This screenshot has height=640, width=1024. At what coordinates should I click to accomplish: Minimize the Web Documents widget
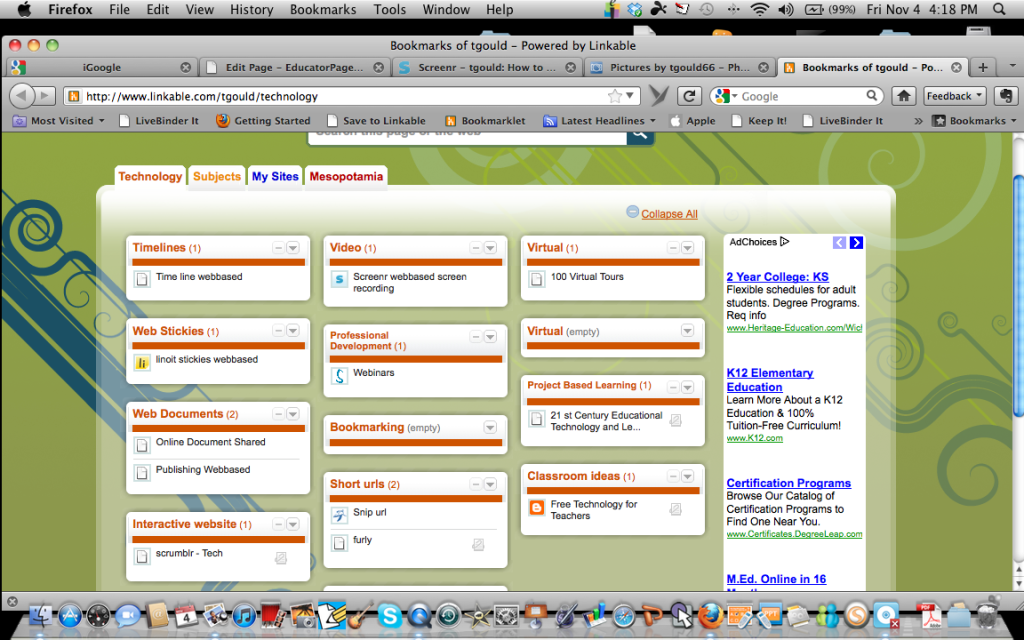click(278, 414)
